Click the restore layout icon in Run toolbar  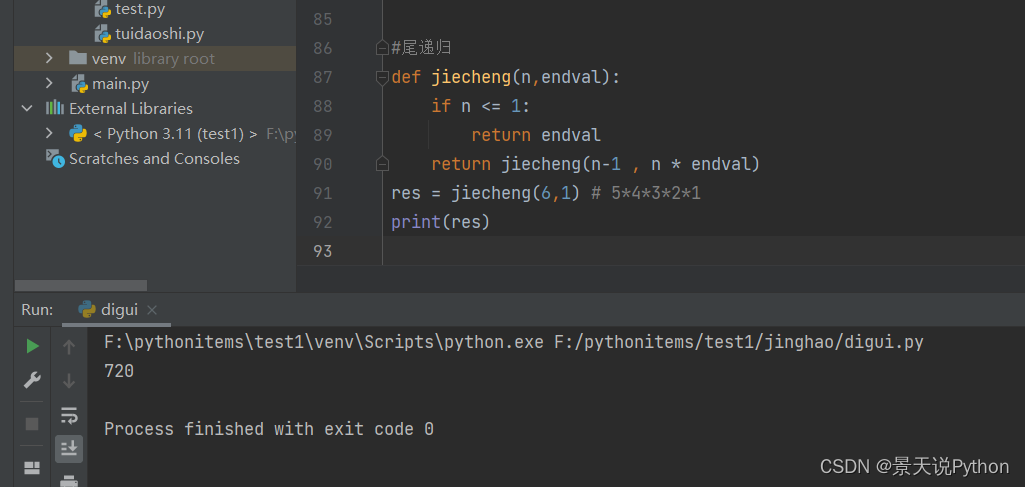tap(32, 468)
